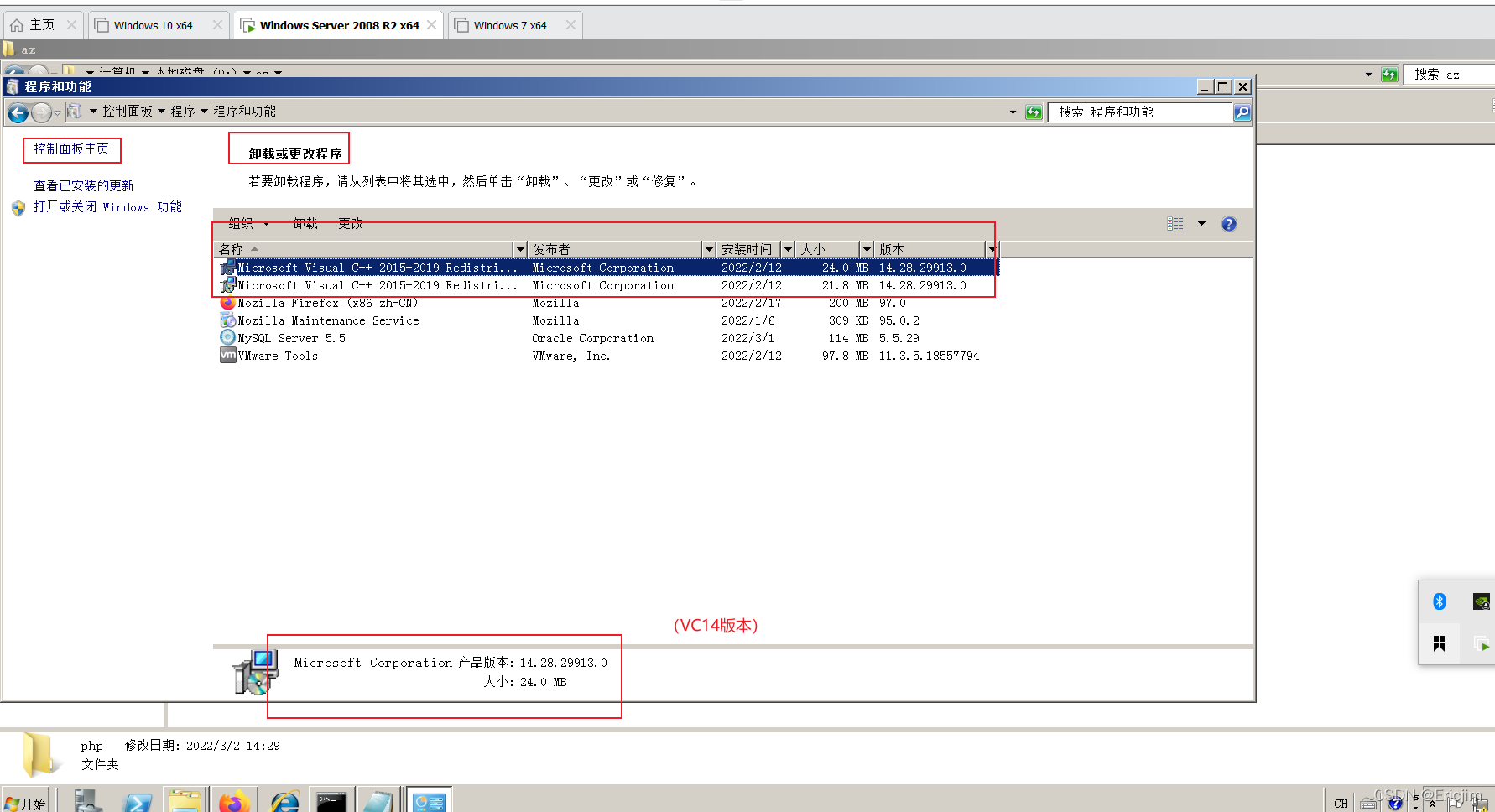
Task: Click 搜索 az field in az window
Action: 1450,75
